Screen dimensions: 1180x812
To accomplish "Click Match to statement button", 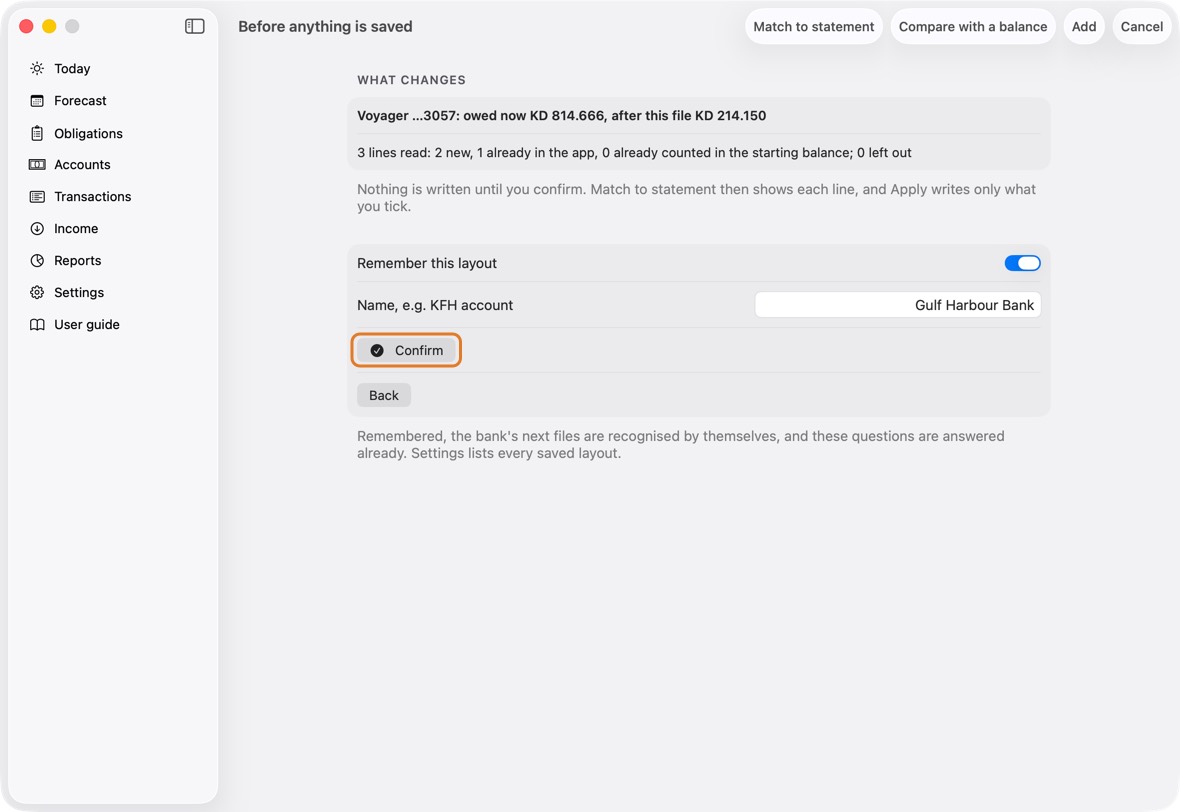I will 814,26.
